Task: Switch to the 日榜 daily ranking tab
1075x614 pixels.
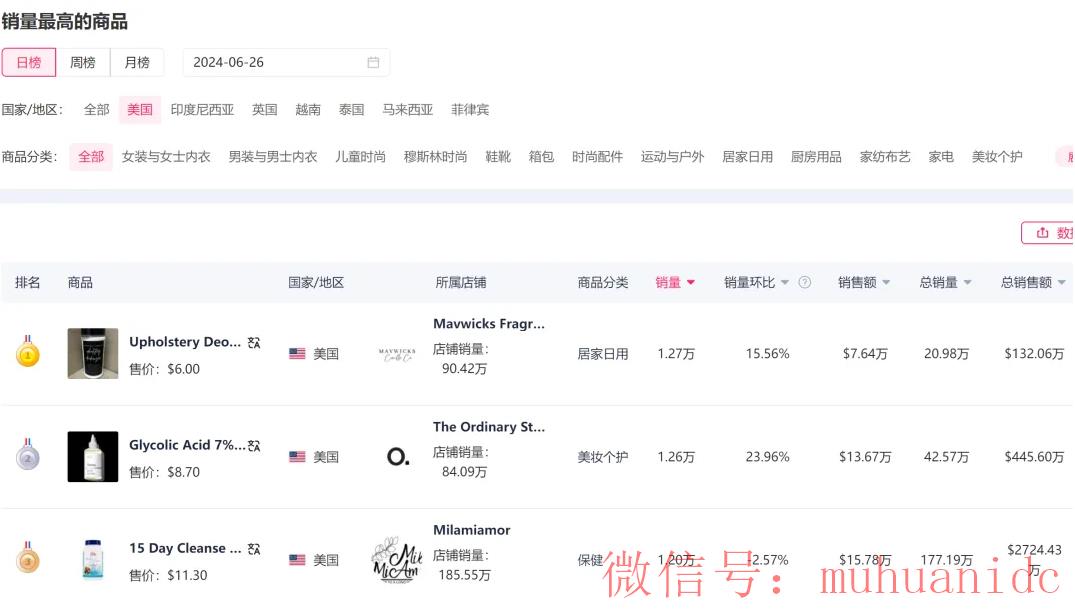Action: [29, 62]
